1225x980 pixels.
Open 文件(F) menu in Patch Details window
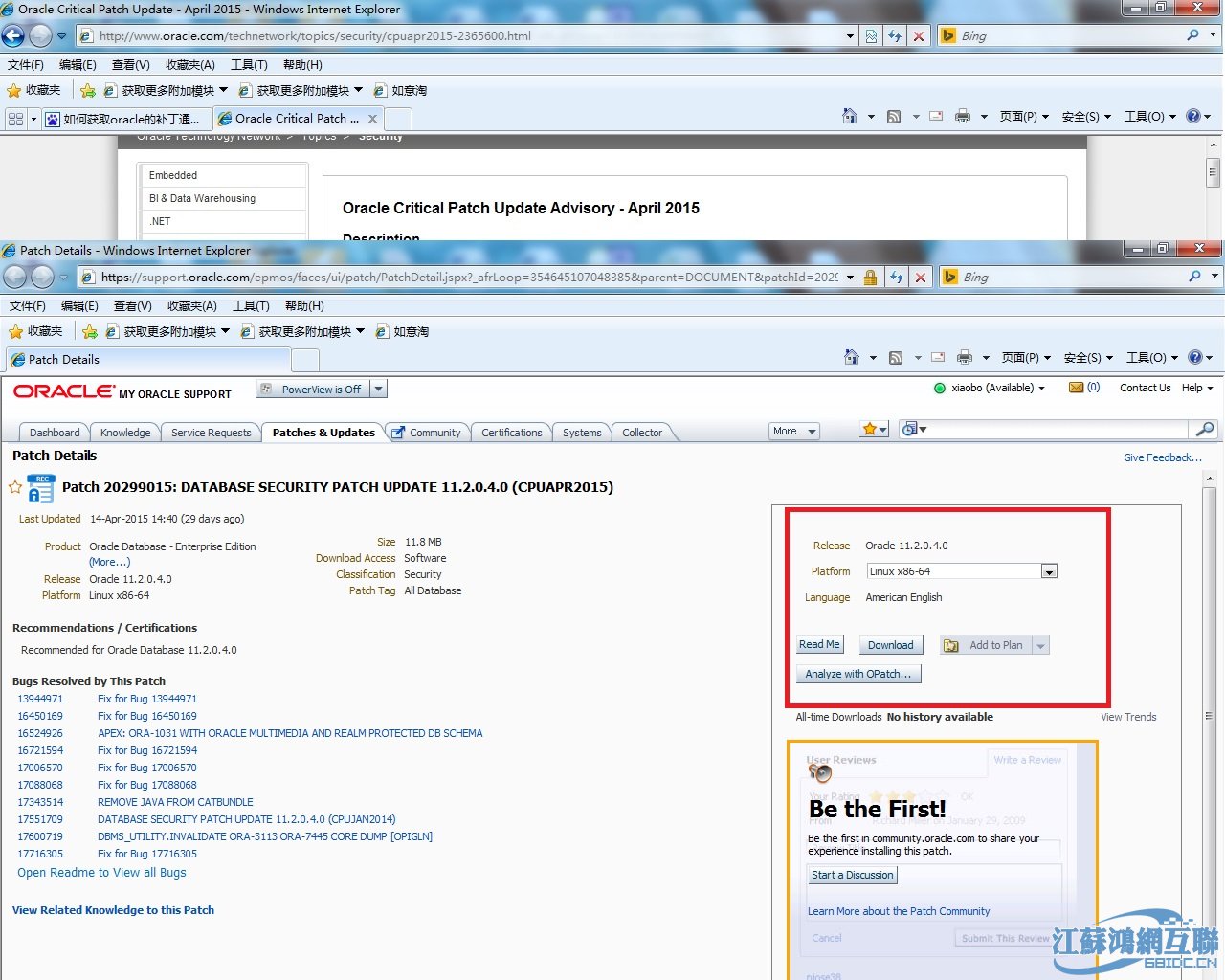pos(28,306)
